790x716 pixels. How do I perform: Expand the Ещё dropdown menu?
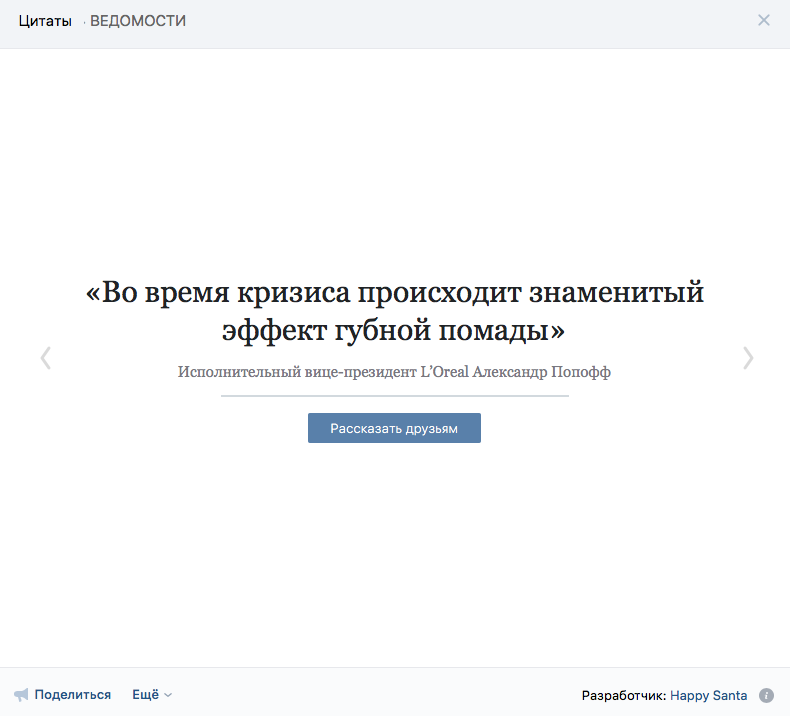[152, 695]
